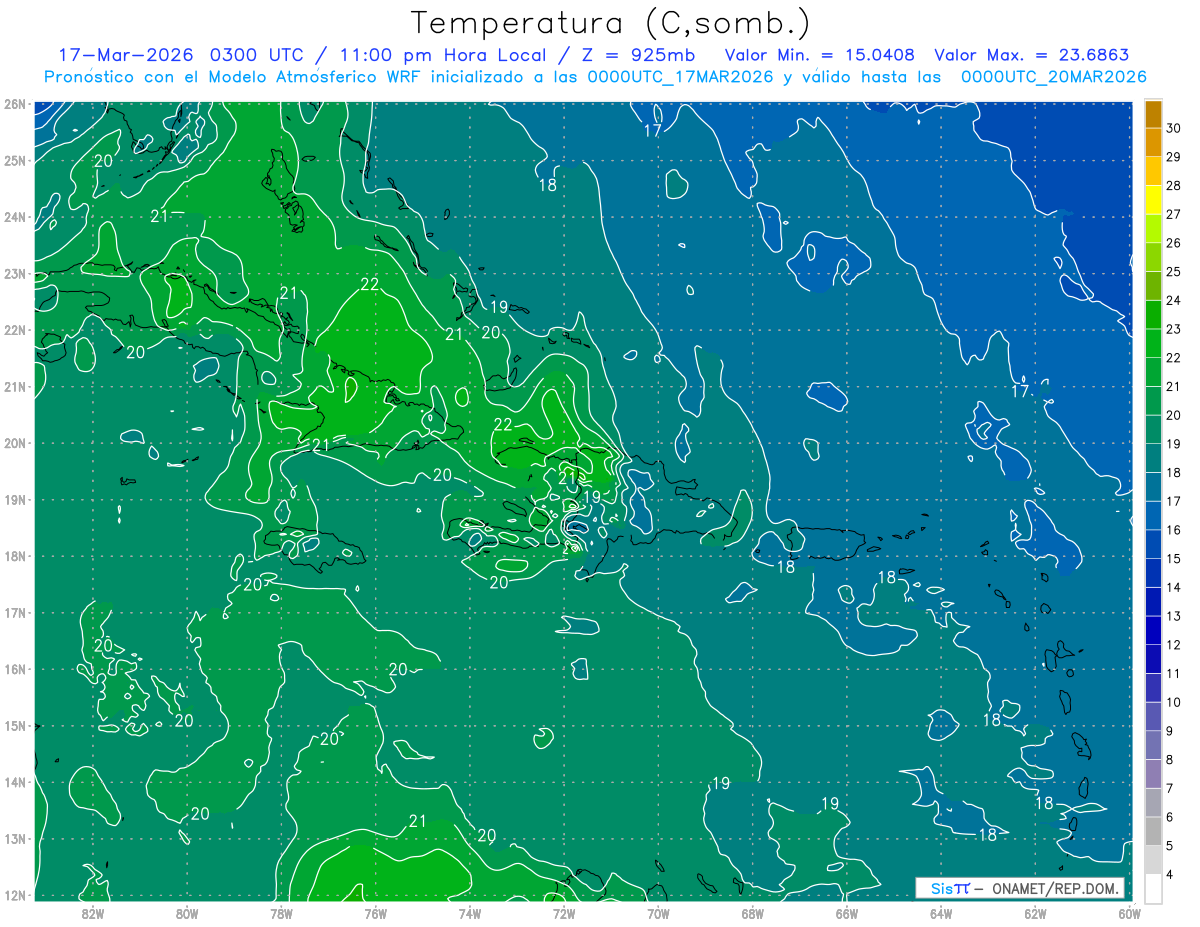Click the '78W' longitude axis label
The height and width of the screenshot is (927, 1200).
(x=281, y=913)
